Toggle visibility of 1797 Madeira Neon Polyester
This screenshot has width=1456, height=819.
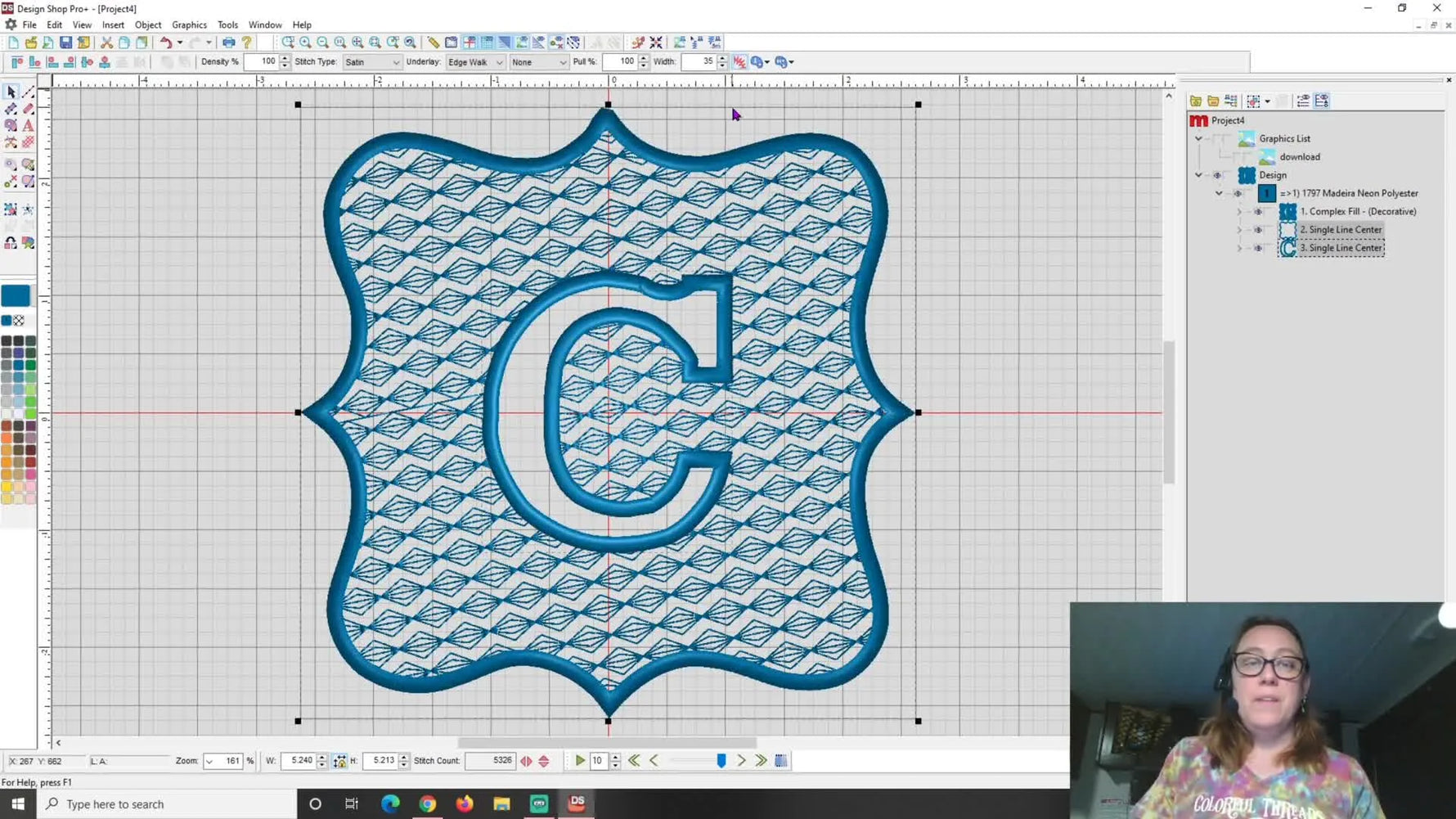[1238, 194]
